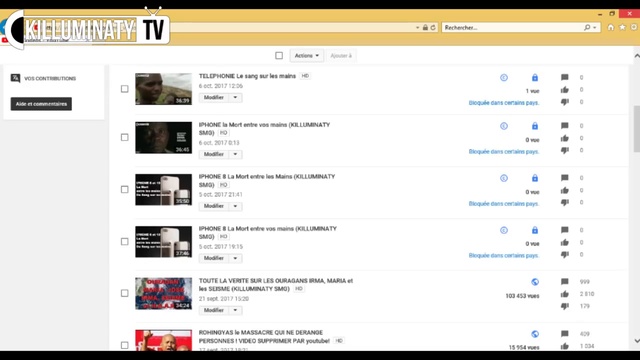Open Modifier arrow dropdown for TELEPHONIE video

[x=235, y=98]
